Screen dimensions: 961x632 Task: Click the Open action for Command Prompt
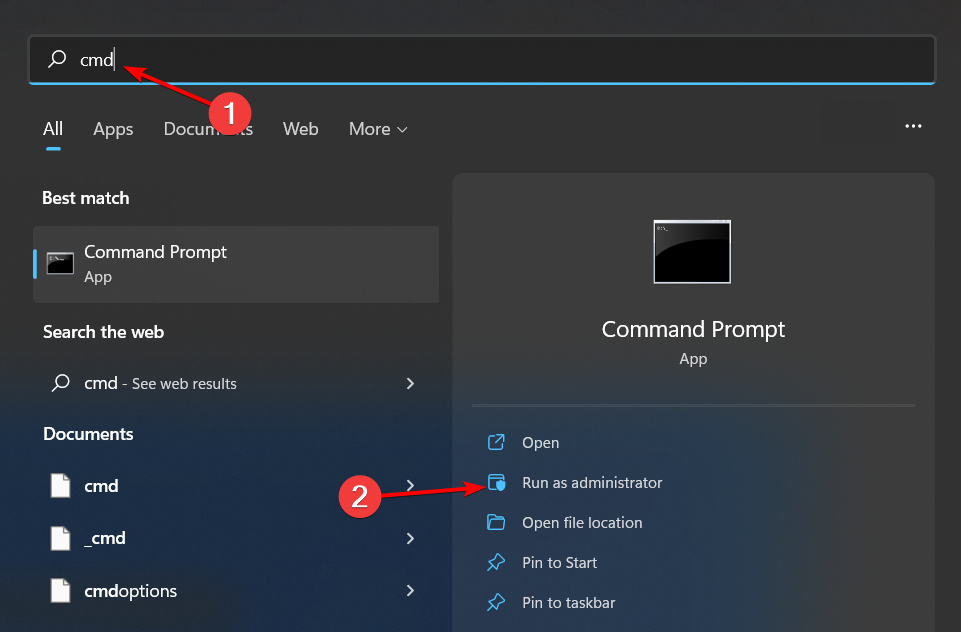pyautogui.click(x=539, y=442)
